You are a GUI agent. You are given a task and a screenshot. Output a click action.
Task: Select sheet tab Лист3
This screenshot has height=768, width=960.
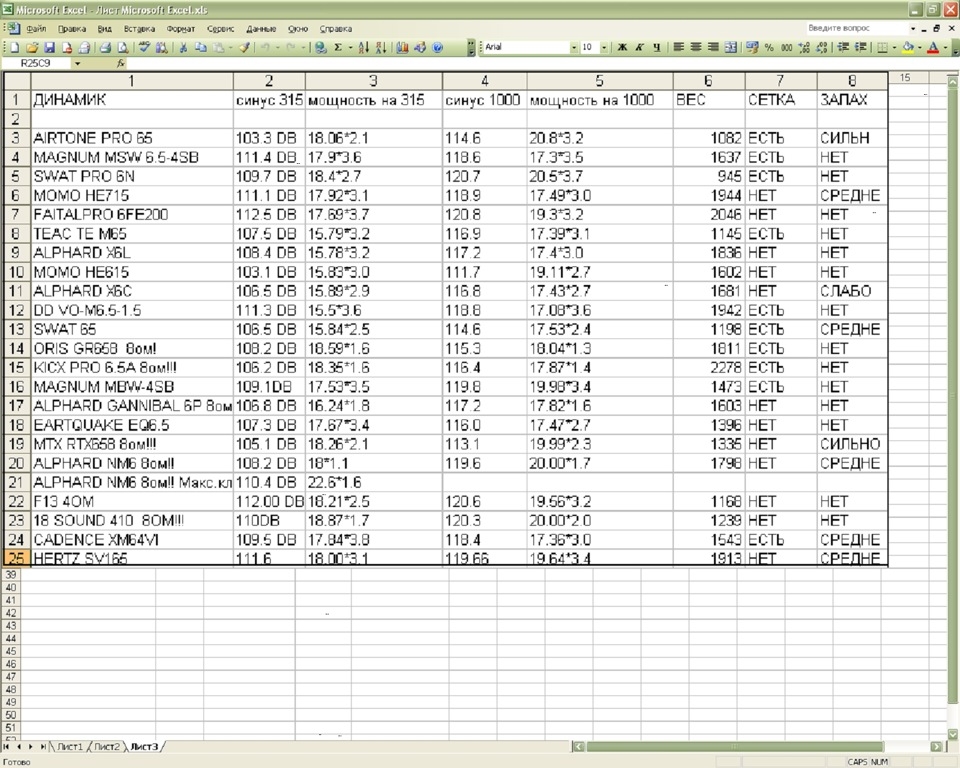pos(144,747)
